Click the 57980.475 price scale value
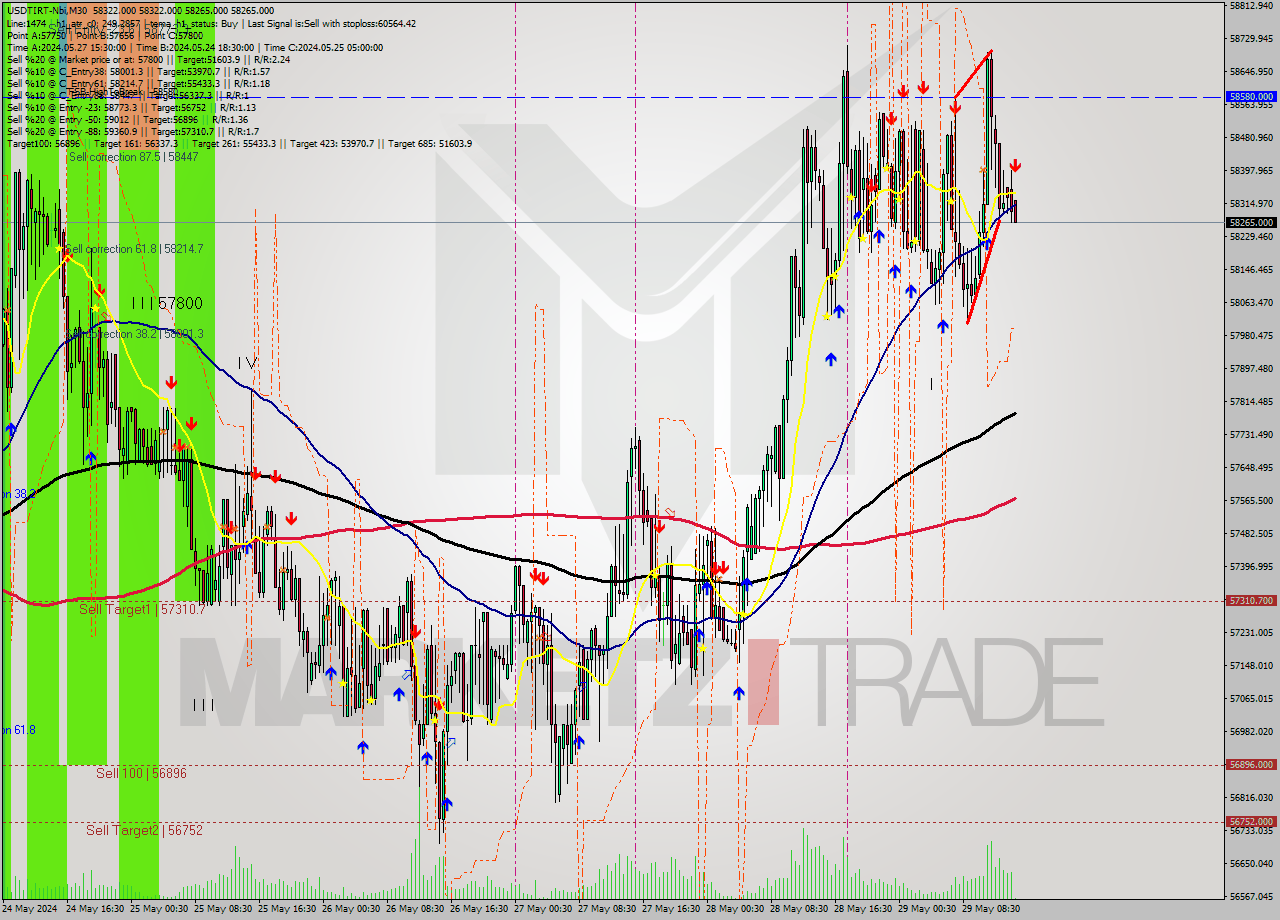The height and width of the screenshot is (920, 1280). point(1251,335)
